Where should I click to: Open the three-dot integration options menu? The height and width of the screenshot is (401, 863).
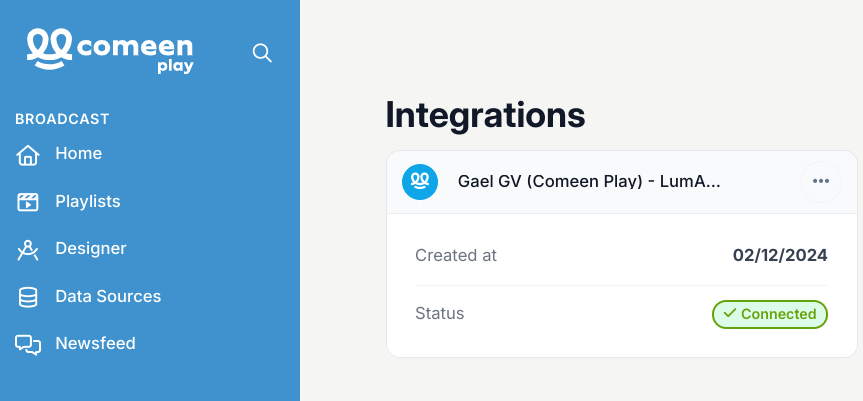click(x=821, y=181)
